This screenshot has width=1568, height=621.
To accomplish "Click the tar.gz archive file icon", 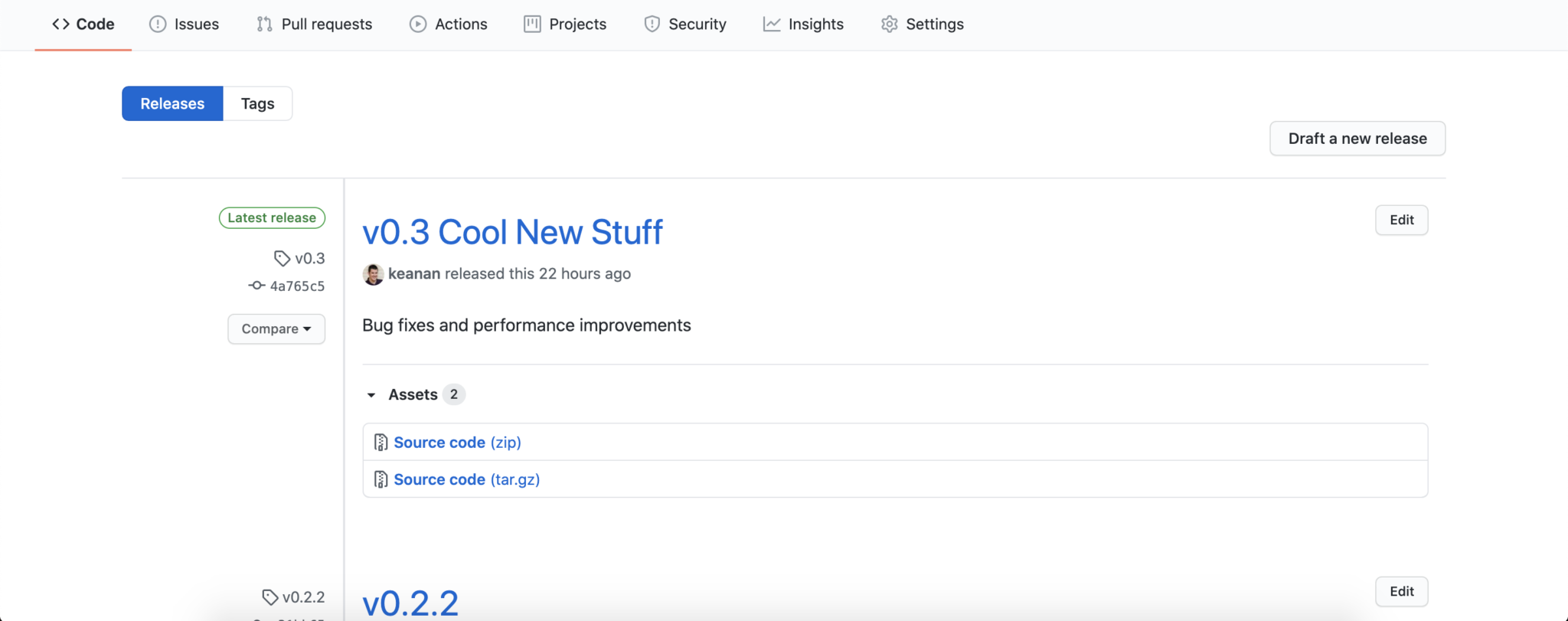I will tap(381, 479).
